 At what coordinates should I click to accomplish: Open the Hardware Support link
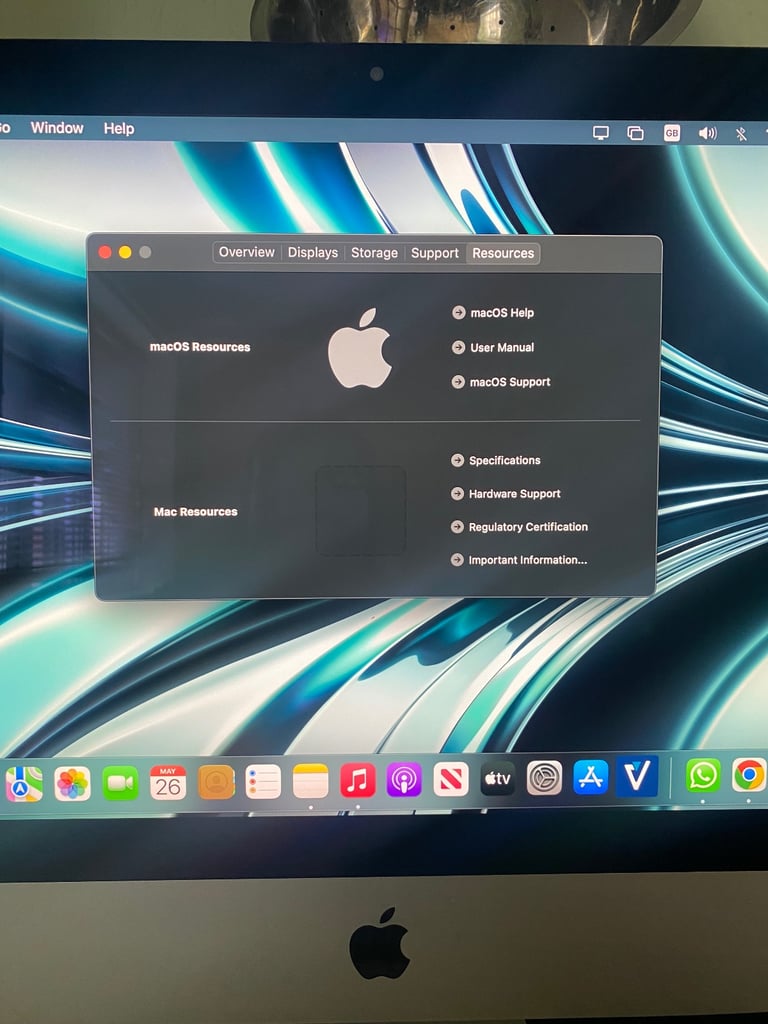tap(515, 494)
